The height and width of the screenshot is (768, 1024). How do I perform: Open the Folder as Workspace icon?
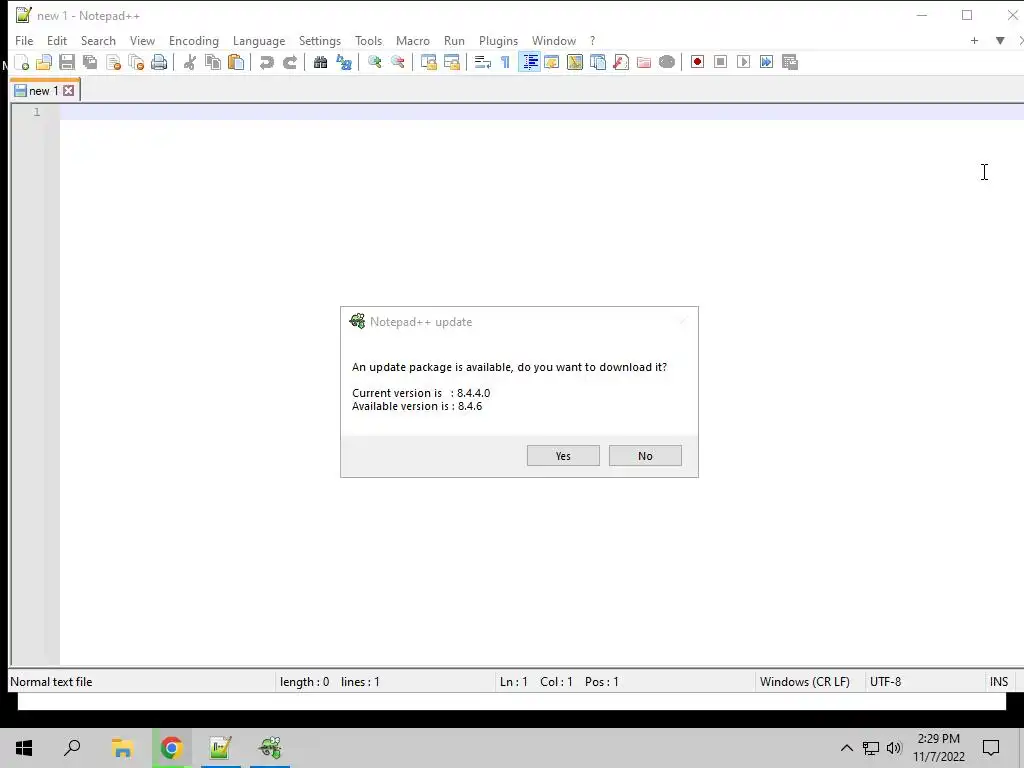tap(643, 62)
